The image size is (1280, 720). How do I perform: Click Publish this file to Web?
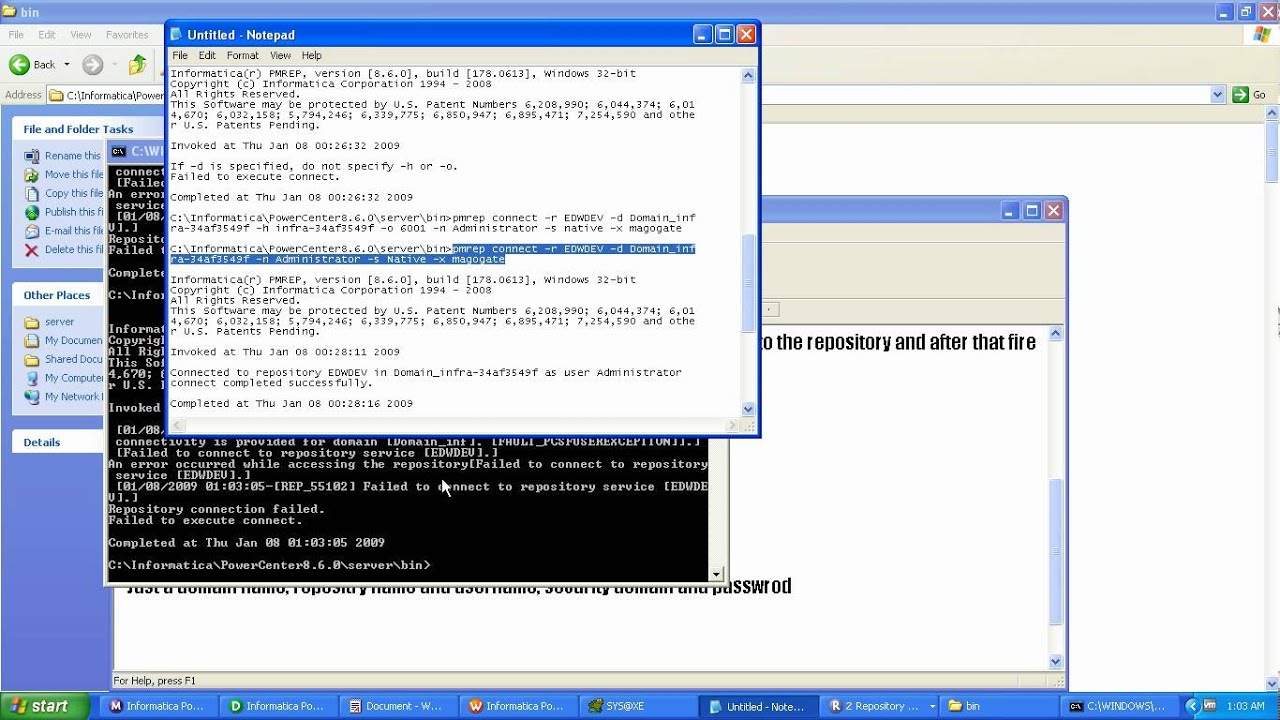click(x=73, y=212)
